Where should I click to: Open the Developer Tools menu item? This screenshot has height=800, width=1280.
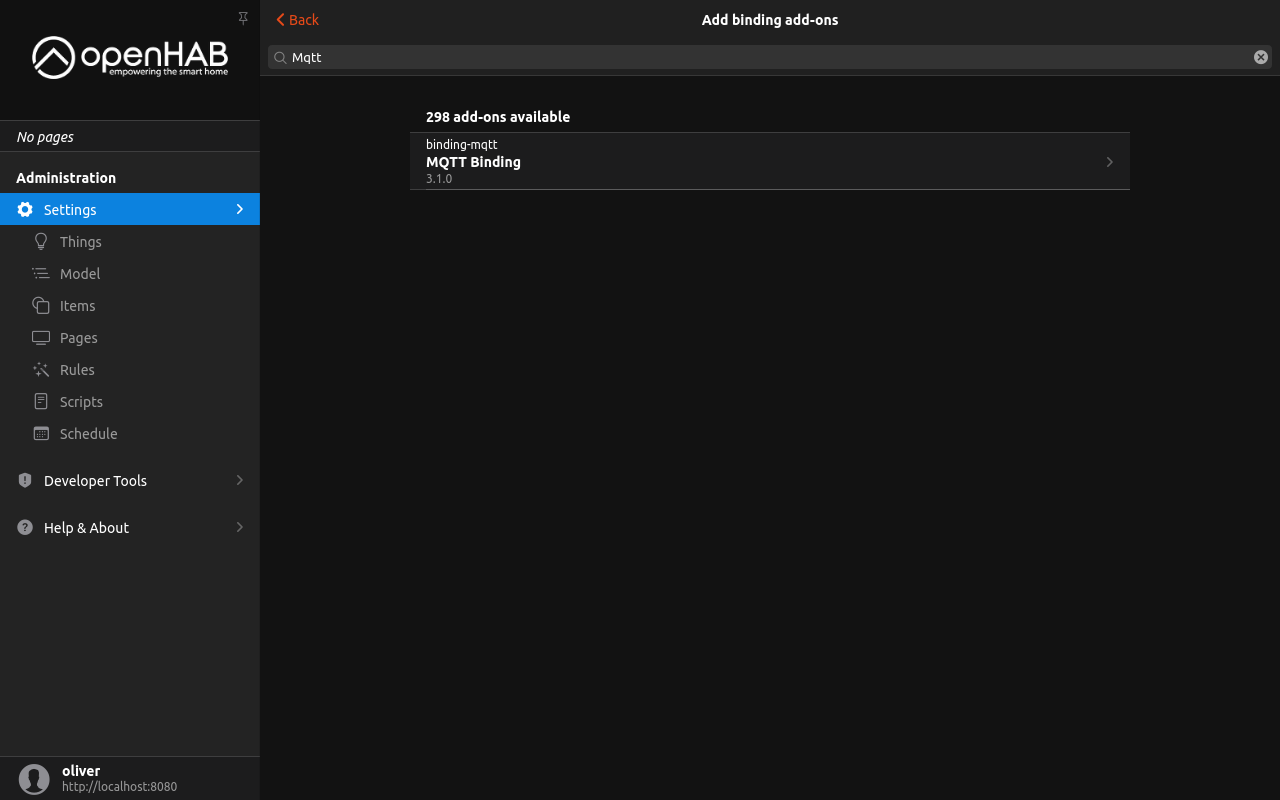[95, 481]
